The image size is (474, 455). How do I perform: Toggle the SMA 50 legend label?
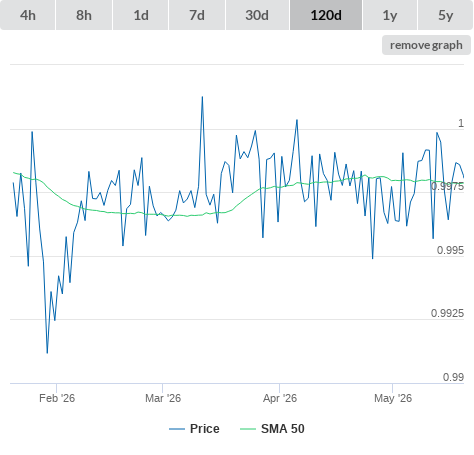pos(283,429)
